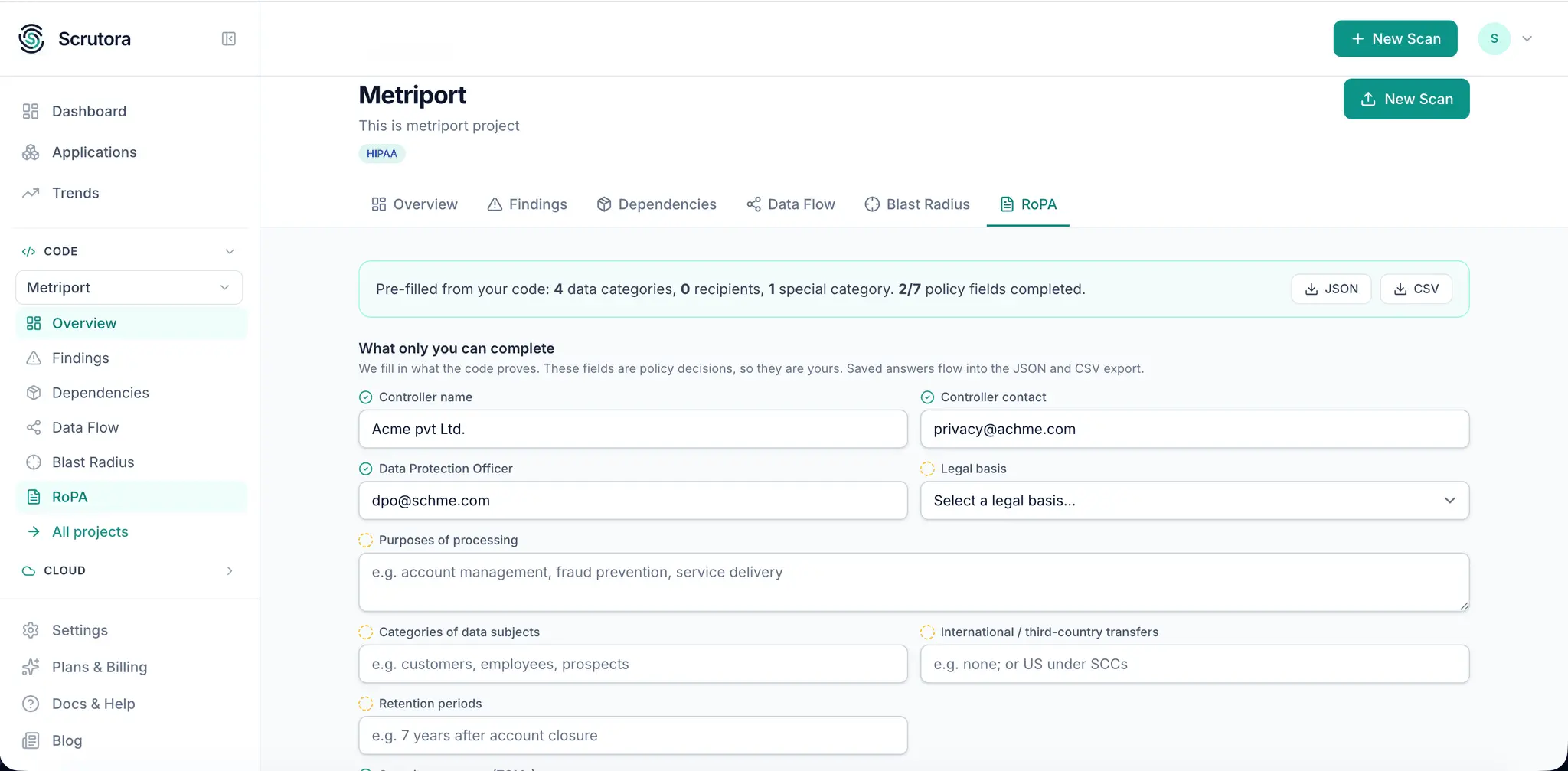Image resolution: width=1568 pixels, height=771 pixels.
Task: Click the Retention periods field
Action: point(633,736)
